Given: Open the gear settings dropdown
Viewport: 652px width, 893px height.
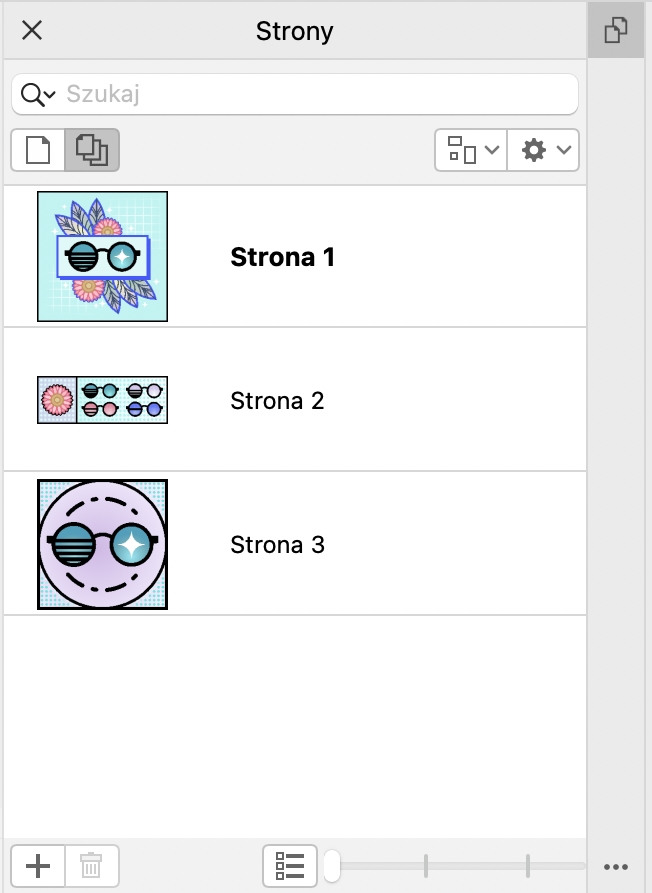Looking at the screenshot, I should pyautogui.click(x=544, y=150).
